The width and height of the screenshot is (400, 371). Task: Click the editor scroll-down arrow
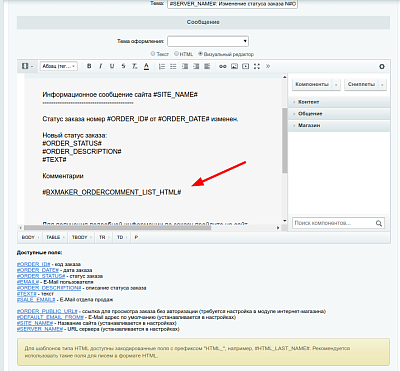point(284,221)
